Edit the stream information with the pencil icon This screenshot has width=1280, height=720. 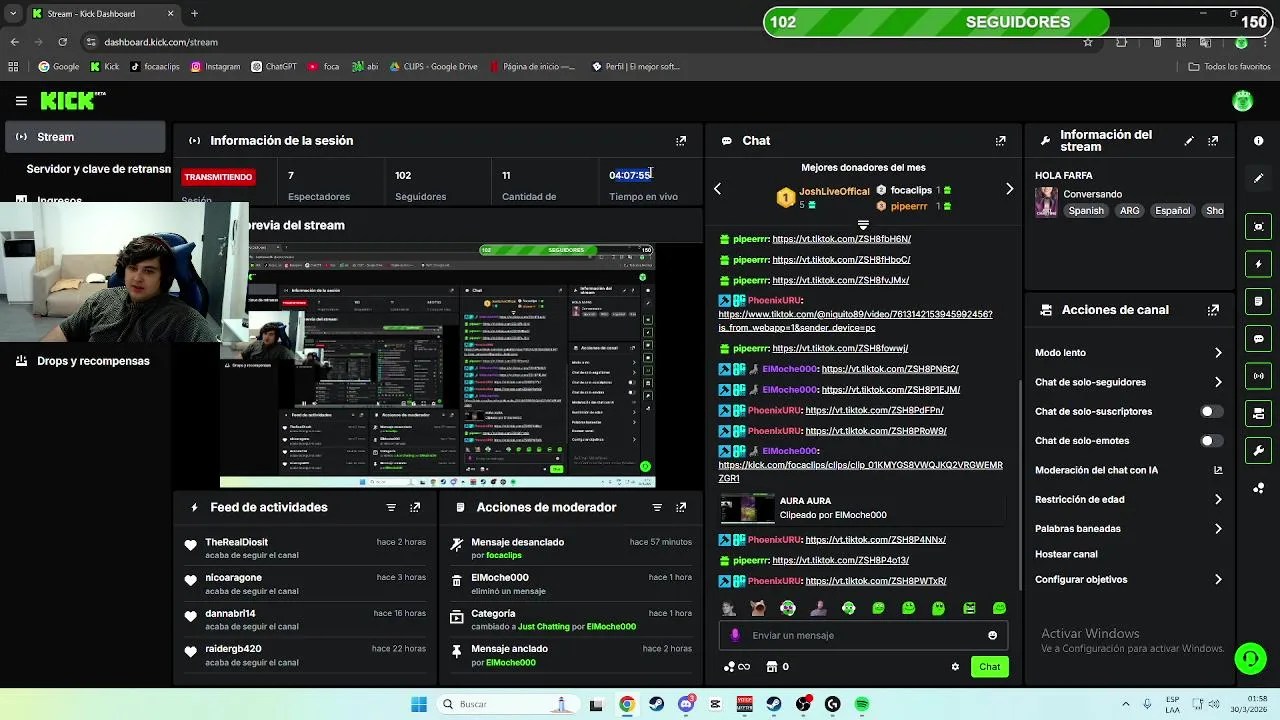point(1189,141)
